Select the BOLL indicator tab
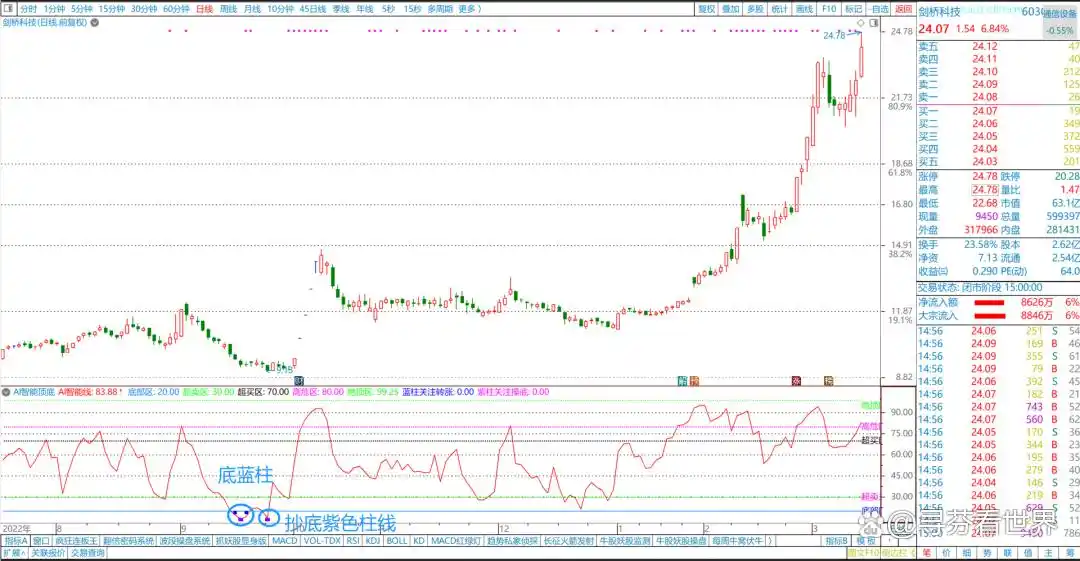 click(x=397, y=541)
